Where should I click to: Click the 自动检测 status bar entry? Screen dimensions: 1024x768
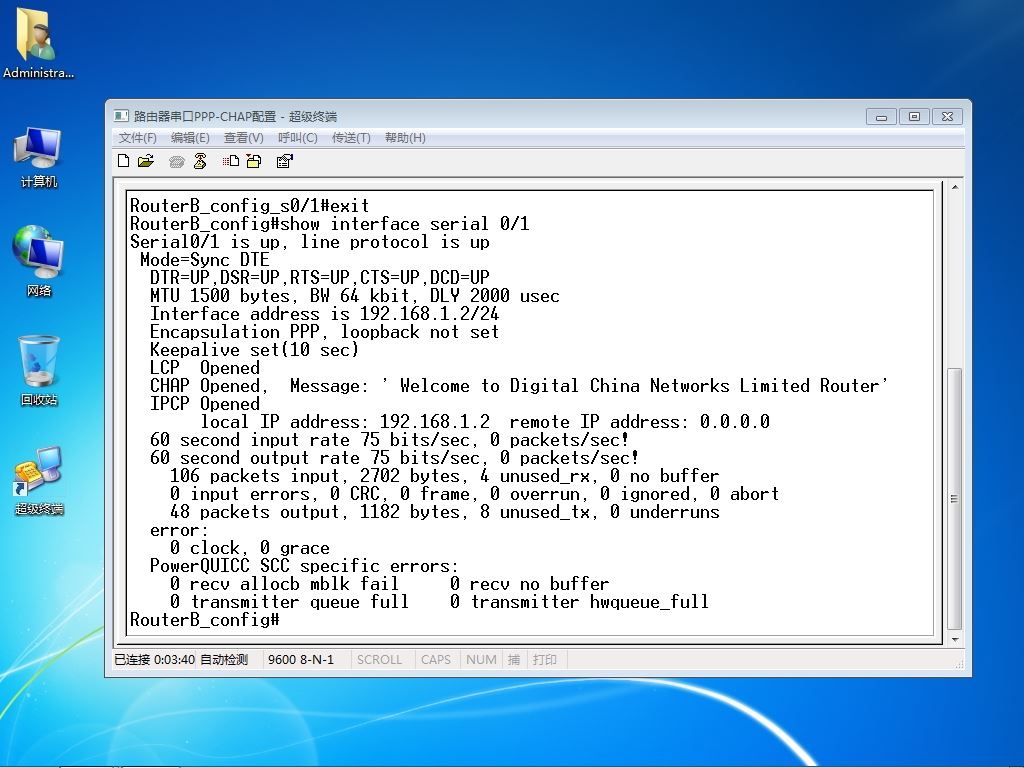click(224, 660)
